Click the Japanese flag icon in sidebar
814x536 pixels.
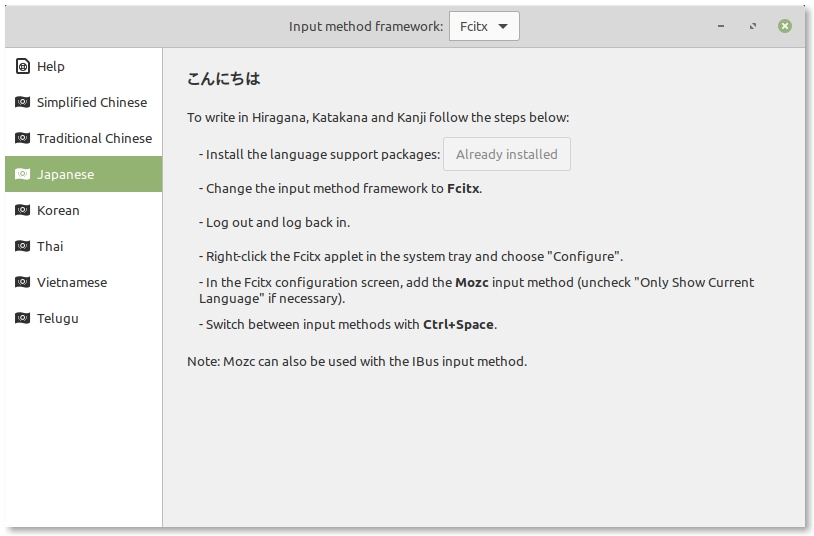(22, 174)
